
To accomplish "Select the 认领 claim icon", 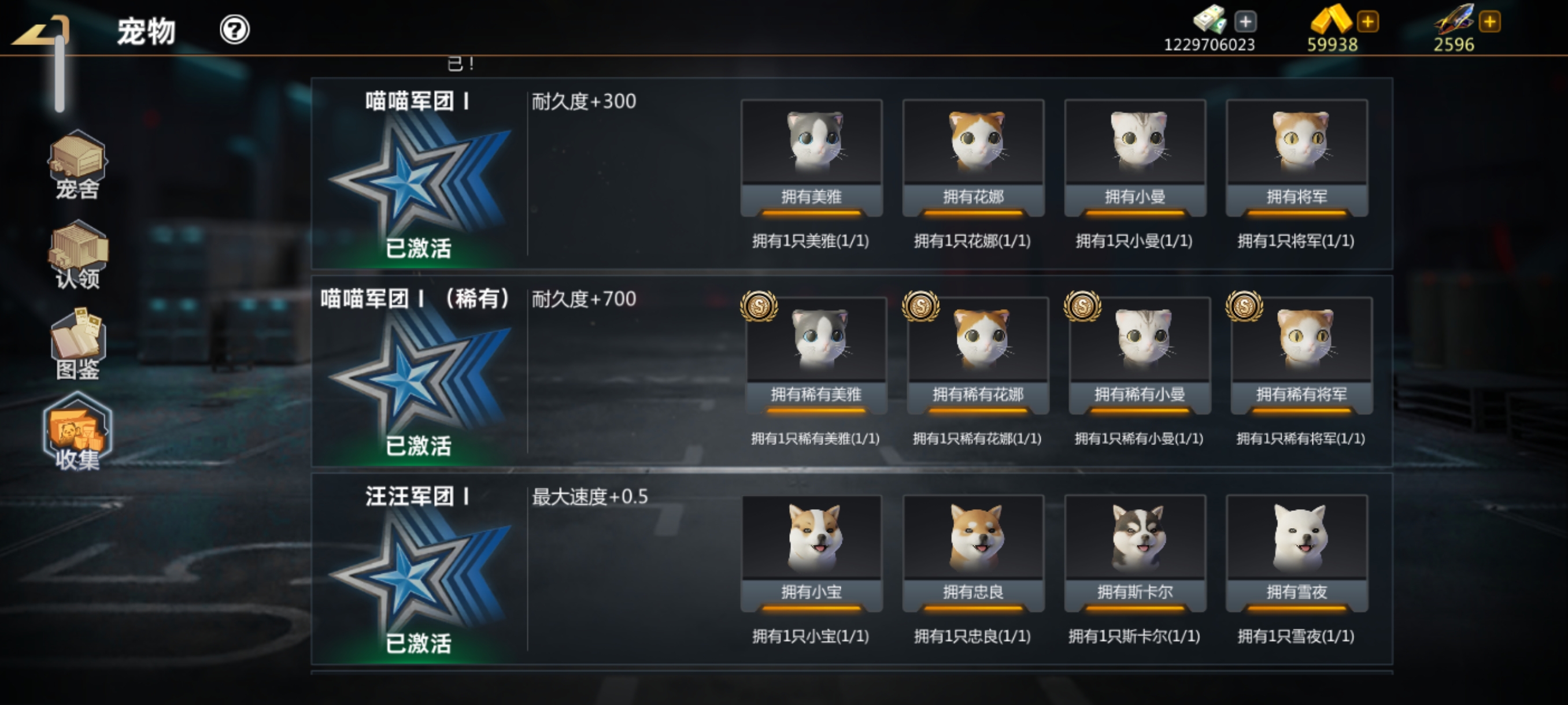I will click(77, 255).
